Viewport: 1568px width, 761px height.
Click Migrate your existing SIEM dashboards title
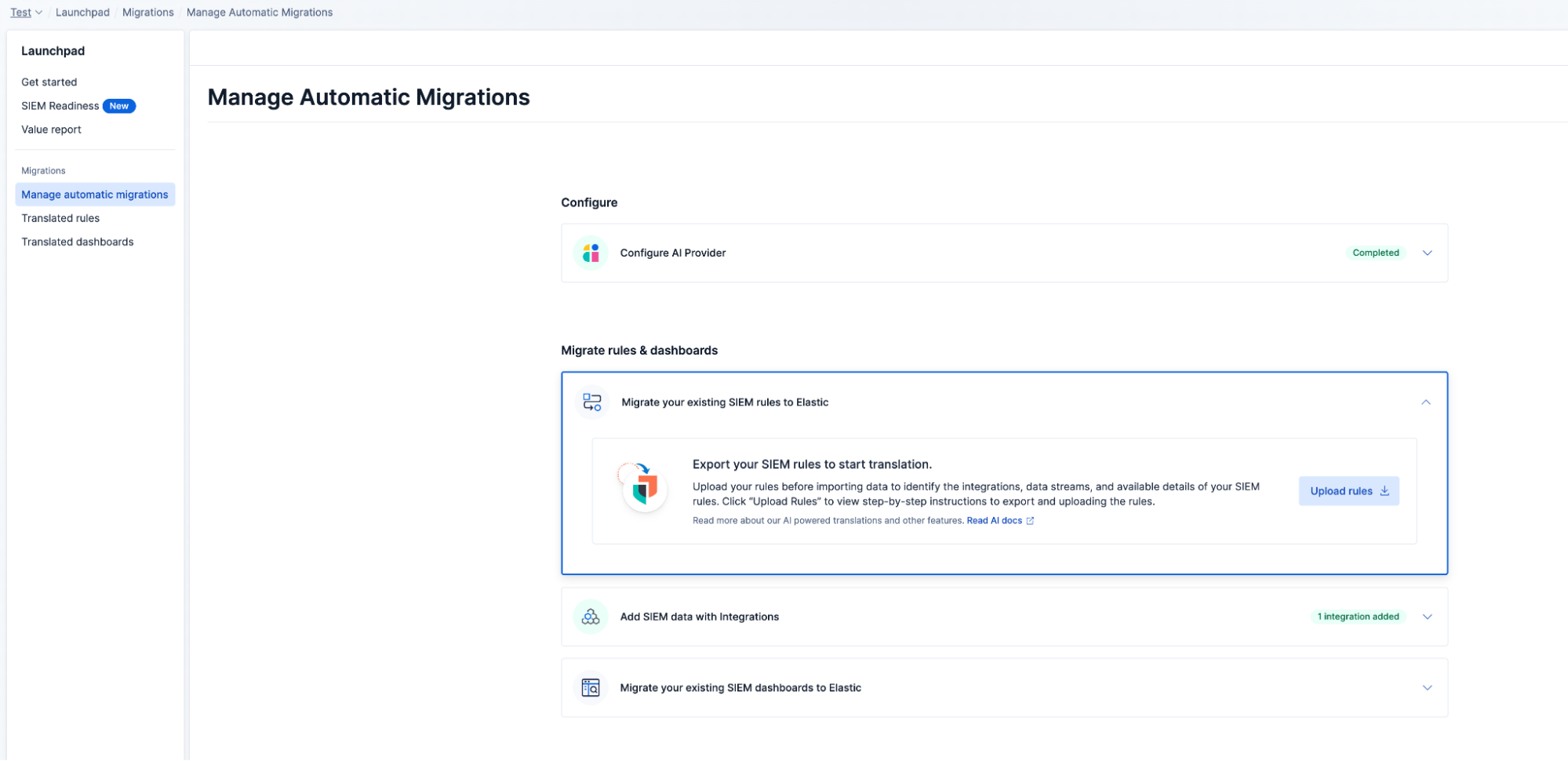(x=740, y=688)
